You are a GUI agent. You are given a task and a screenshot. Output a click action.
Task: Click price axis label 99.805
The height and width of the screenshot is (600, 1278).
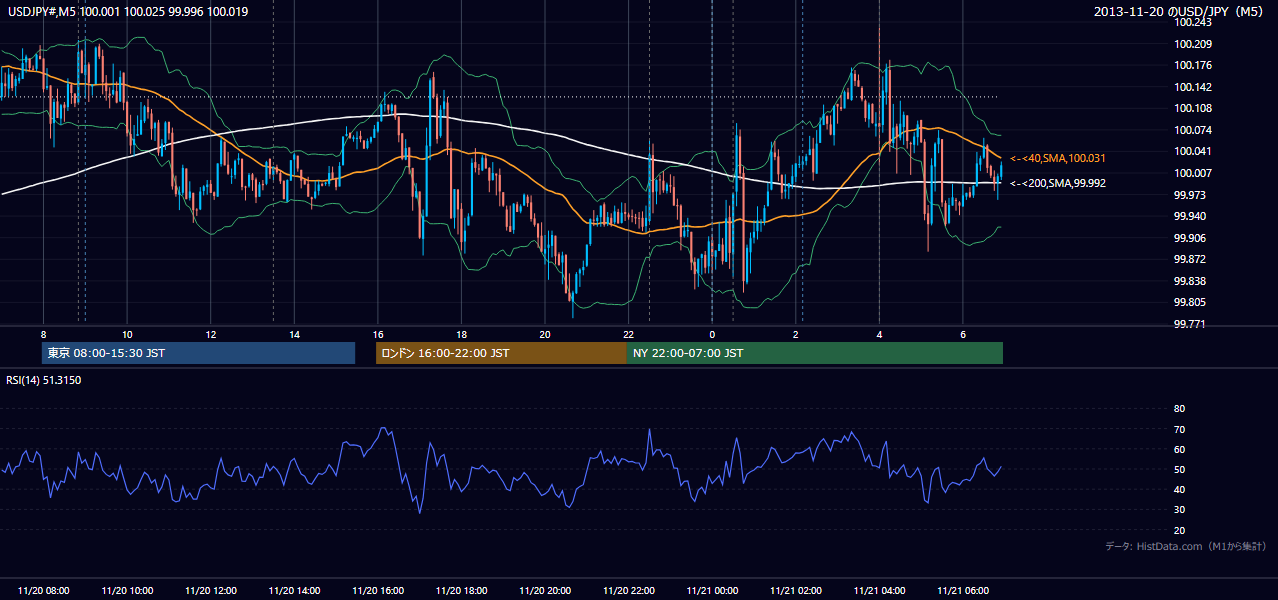pos(1190,302)
